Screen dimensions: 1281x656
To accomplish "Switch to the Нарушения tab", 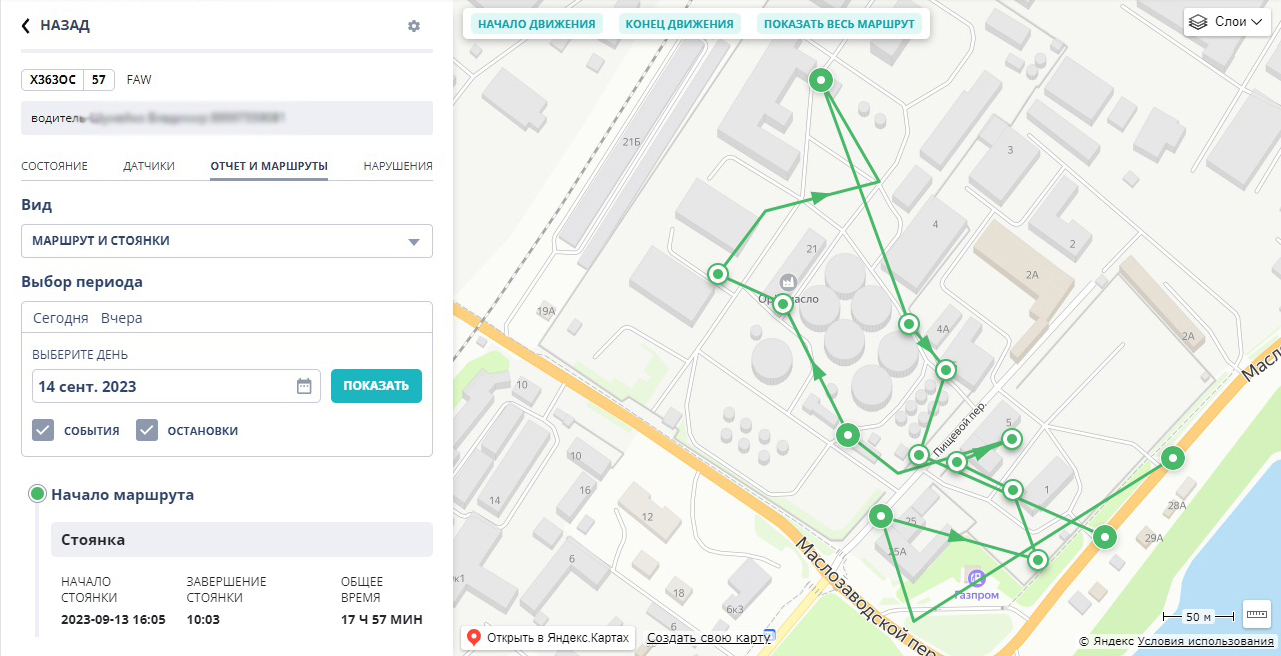I will (398, 166).
